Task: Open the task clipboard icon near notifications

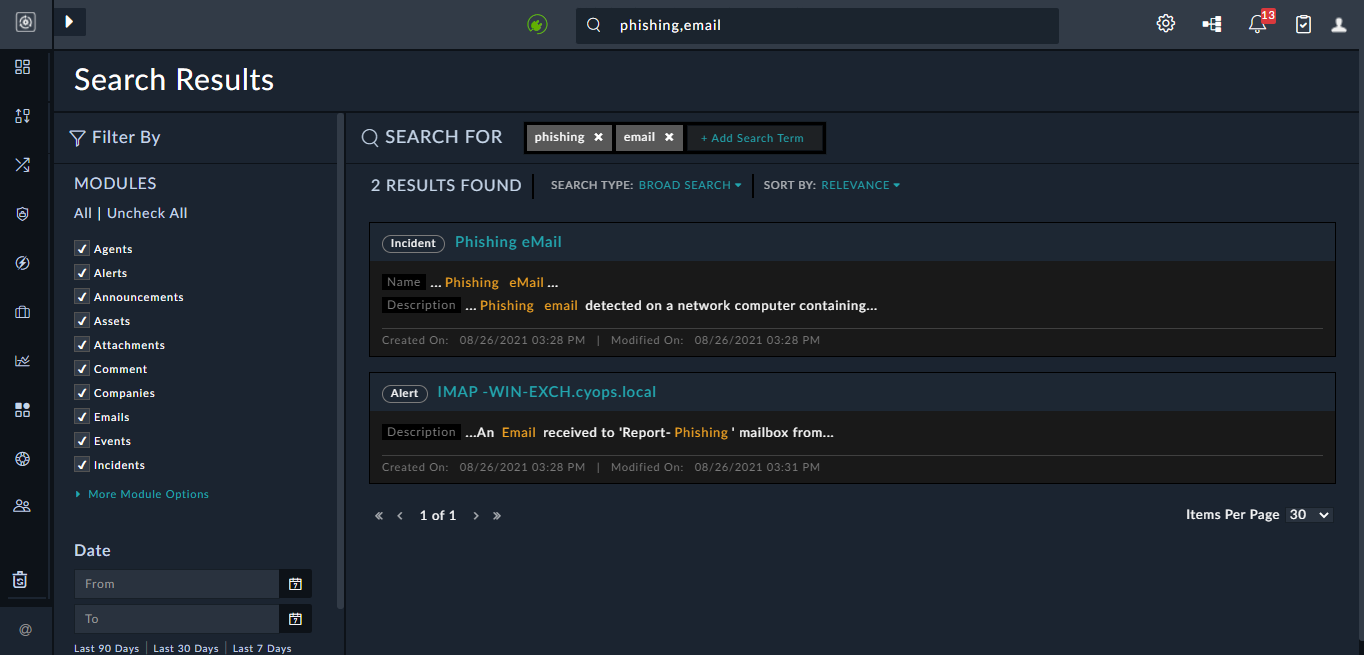Action: [x=1302, y=23]
